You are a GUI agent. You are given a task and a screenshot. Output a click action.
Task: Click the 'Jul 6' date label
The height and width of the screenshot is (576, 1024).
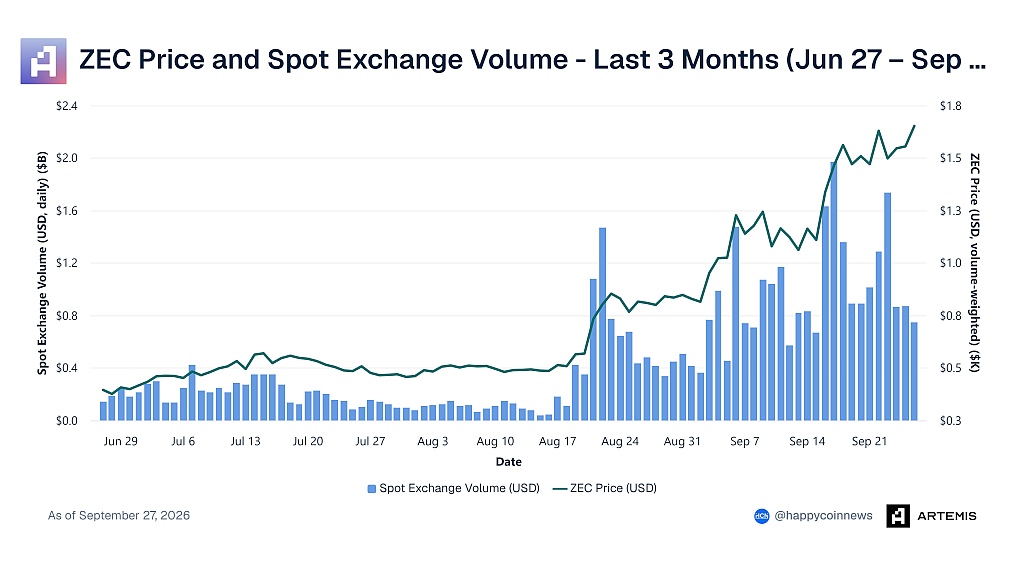coord(183,441)
